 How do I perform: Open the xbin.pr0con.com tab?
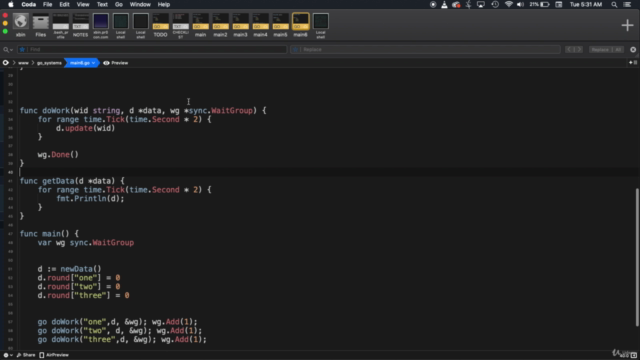100,26
